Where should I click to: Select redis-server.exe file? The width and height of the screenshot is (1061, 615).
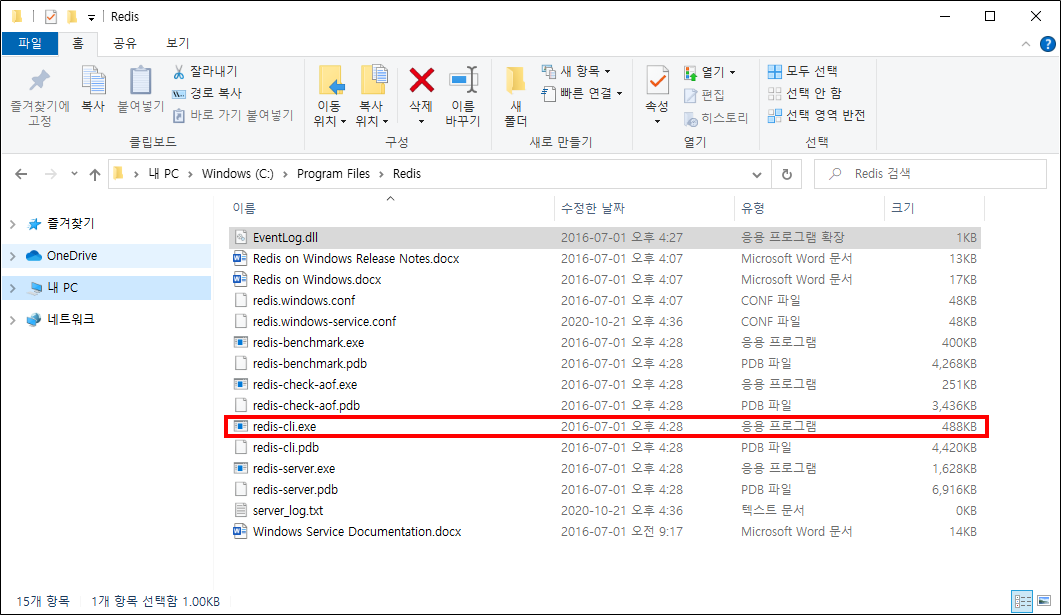click(x=605, y=468)
